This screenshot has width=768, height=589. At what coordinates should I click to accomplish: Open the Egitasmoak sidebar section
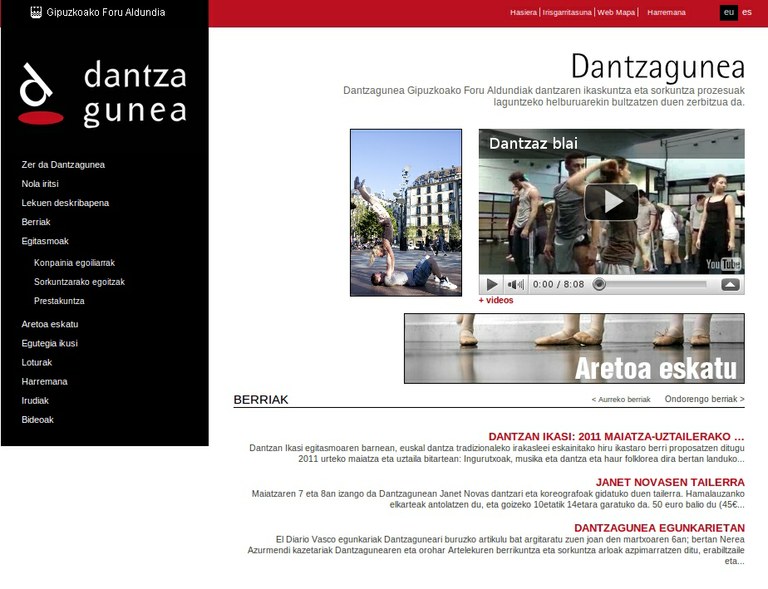[x=45, y=241]
